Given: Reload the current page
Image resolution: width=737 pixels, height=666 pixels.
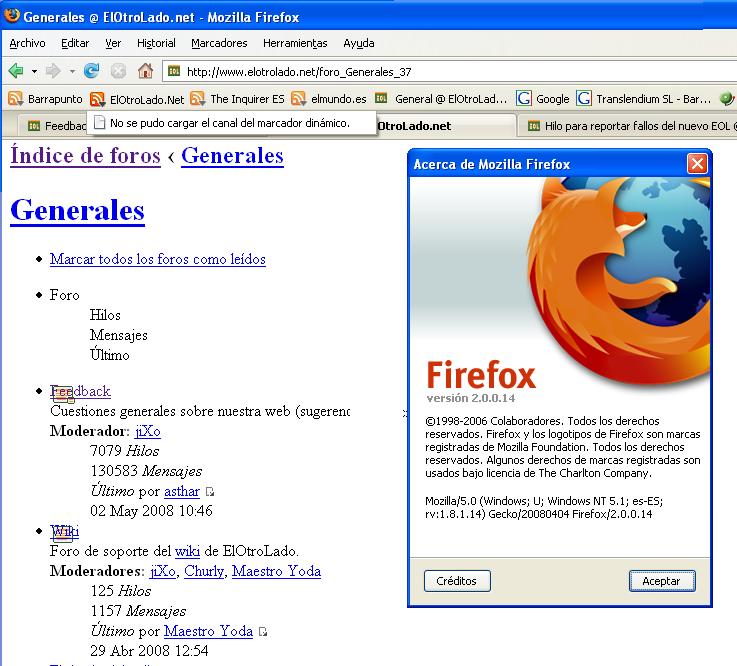Looking at the screenshot, I should click(92, 71).
